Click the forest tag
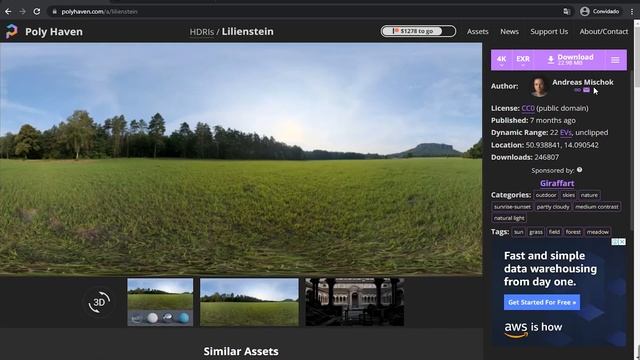The height and width of the screenshot is (360, 640). pos(573,232)
